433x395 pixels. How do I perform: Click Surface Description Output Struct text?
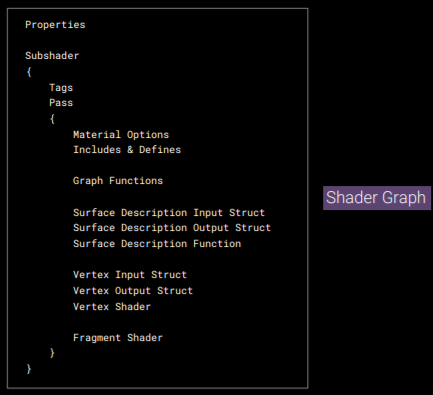tap(172, 228)
